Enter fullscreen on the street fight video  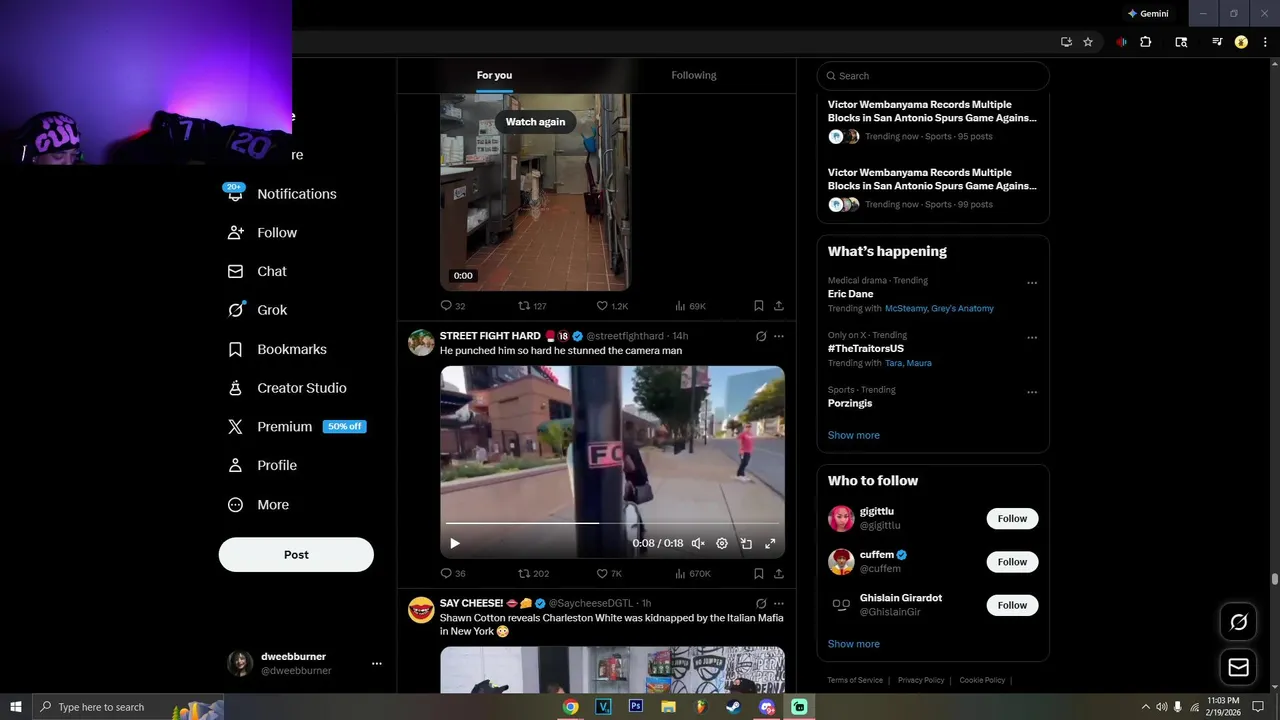coord(770,543)
